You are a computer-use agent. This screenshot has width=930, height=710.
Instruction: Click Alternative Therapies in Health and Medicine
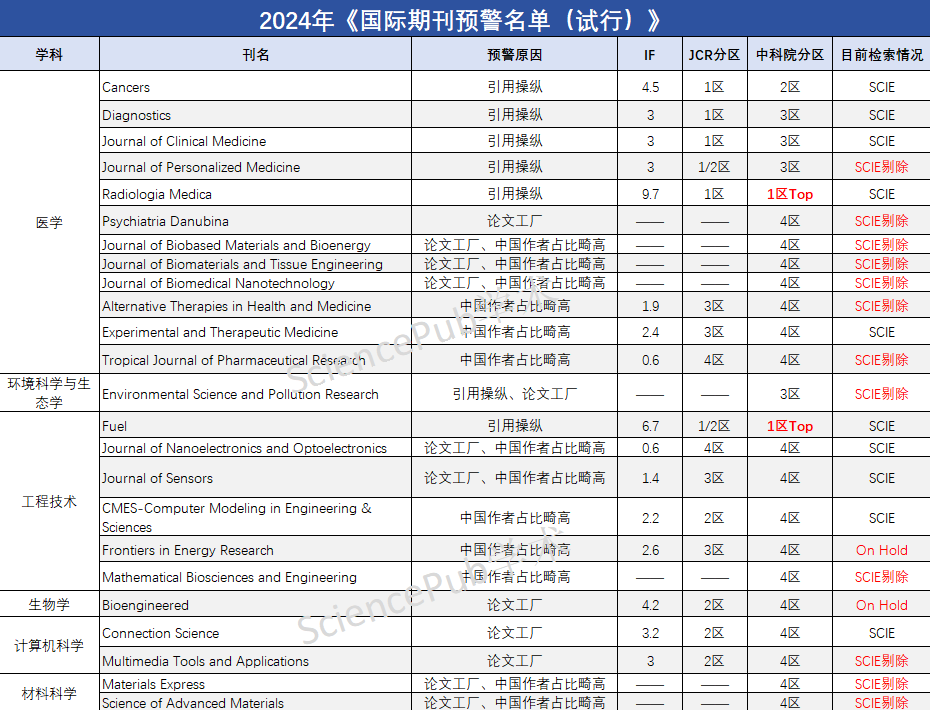[x=237, y=306]
